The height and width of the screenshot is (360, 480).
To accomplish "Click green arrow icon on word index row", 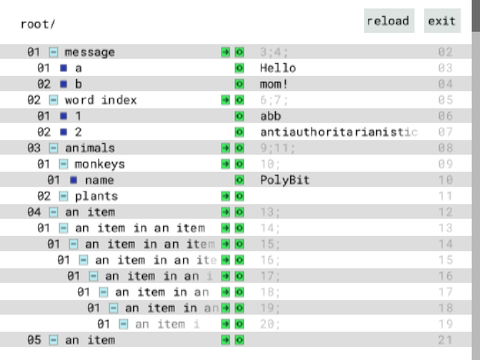I will 226,100.
